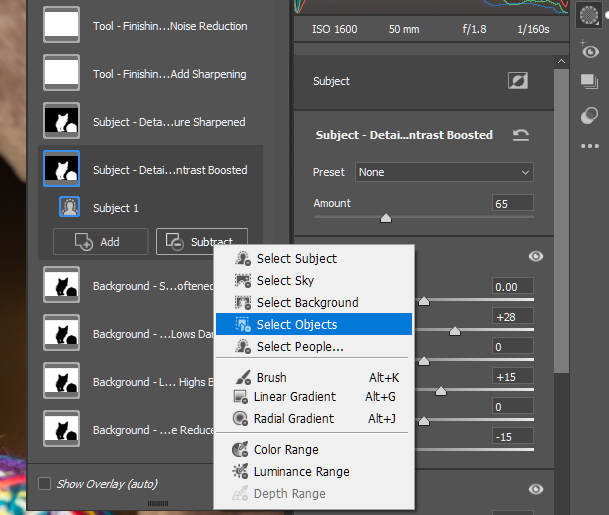Click the invert mask icon next to Subject
Screen dimensions: 609x515
518,81
